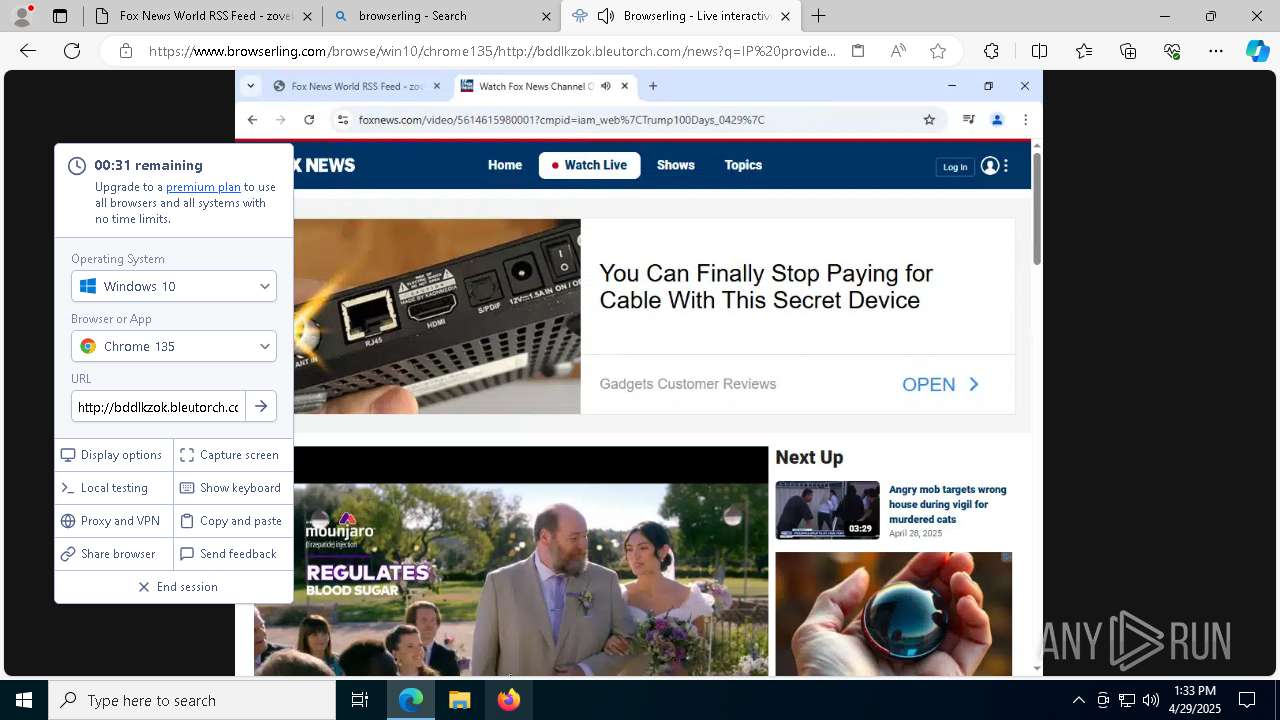This screenshot has height=720, width=1280.
Task: Open Edge browser essentials icon
Action: (1172, 51)
